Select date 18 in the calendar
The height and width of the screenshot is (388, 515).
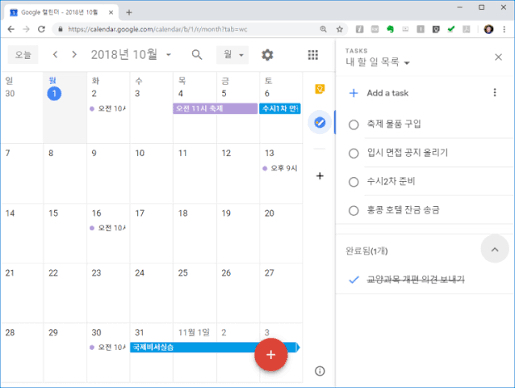(183, 213)
